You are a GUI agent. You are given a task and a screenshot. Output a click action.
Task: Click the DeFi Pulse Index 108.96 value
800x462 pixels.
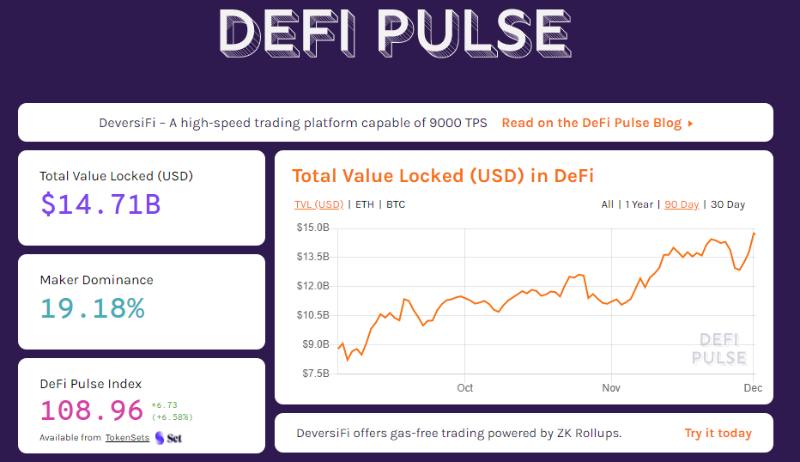pos(90,410)
